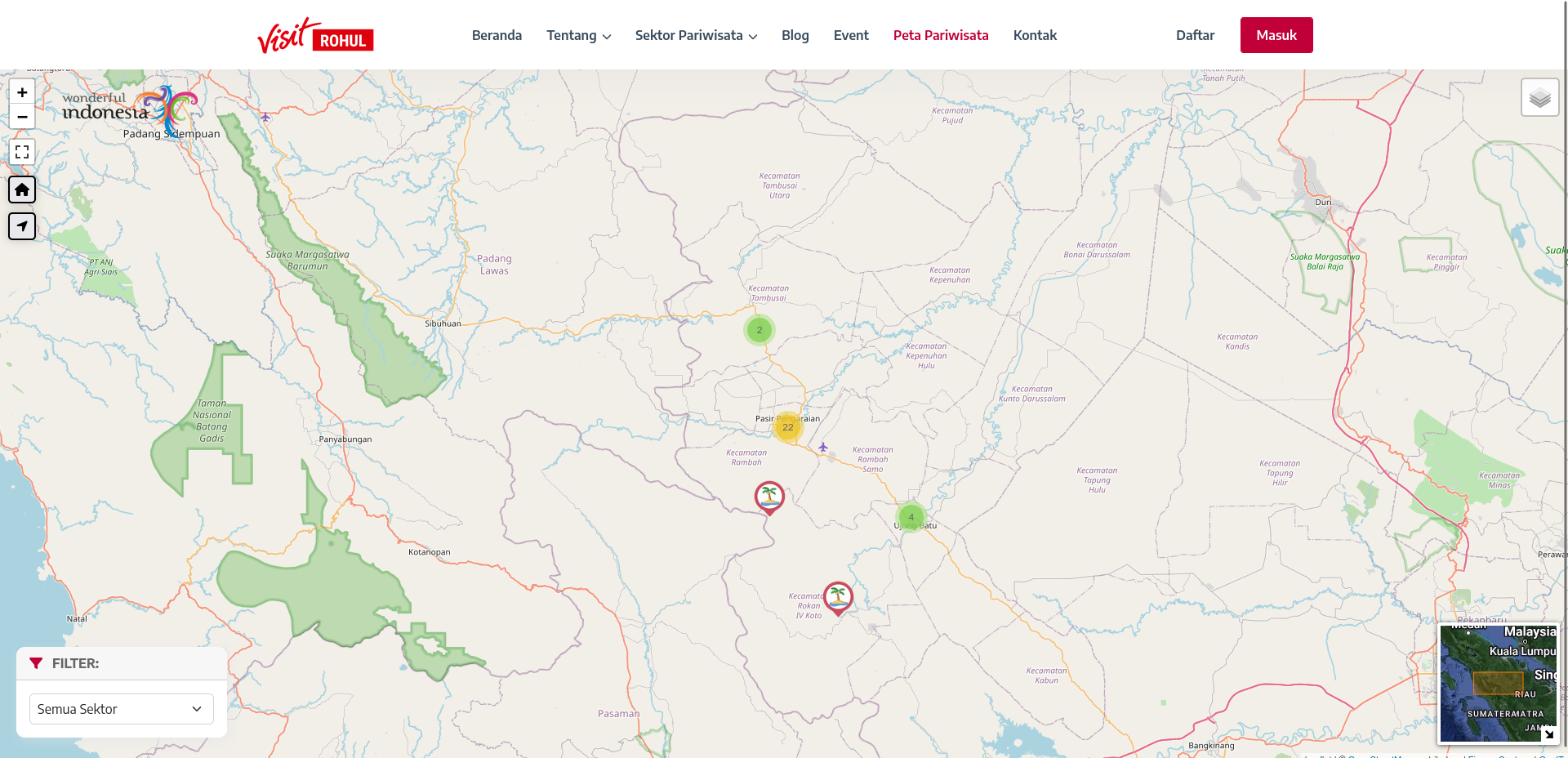
Task: Click the Padang Lawas map label
Action: [x=494, y=265]
